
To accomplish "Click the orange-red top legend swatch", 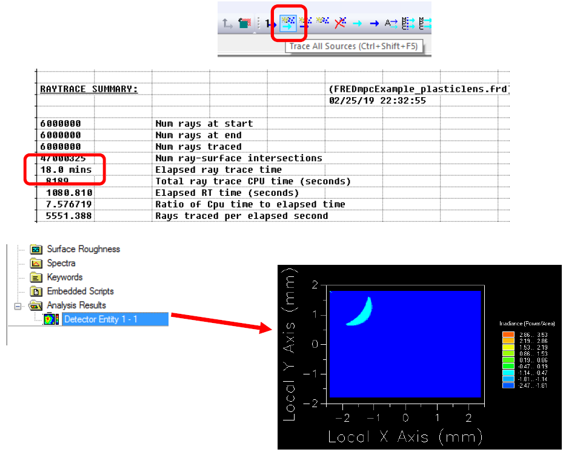I will (508, 335).
